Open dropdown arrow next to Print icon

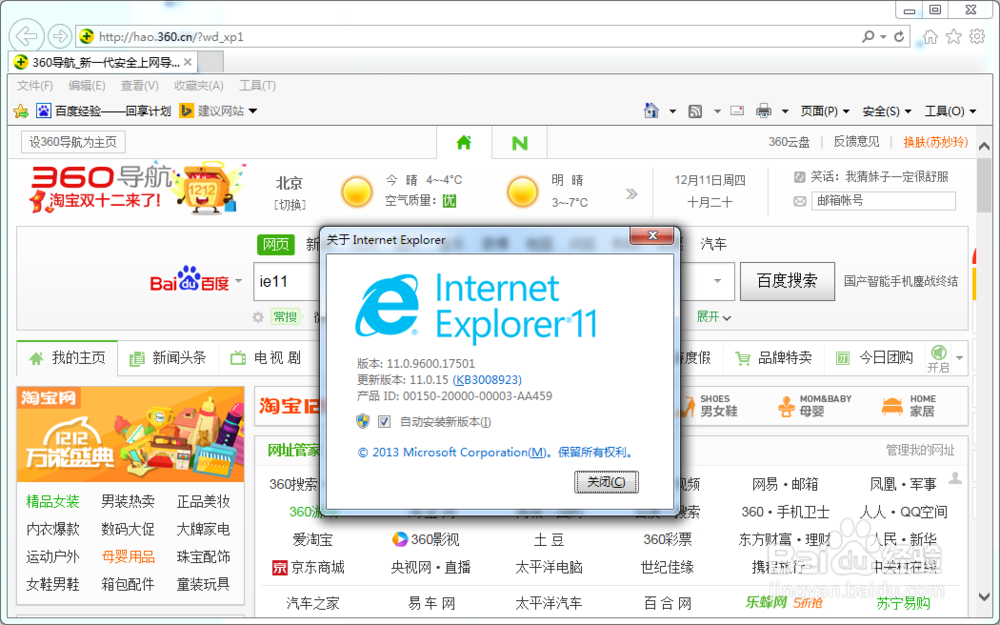[785, 112]
